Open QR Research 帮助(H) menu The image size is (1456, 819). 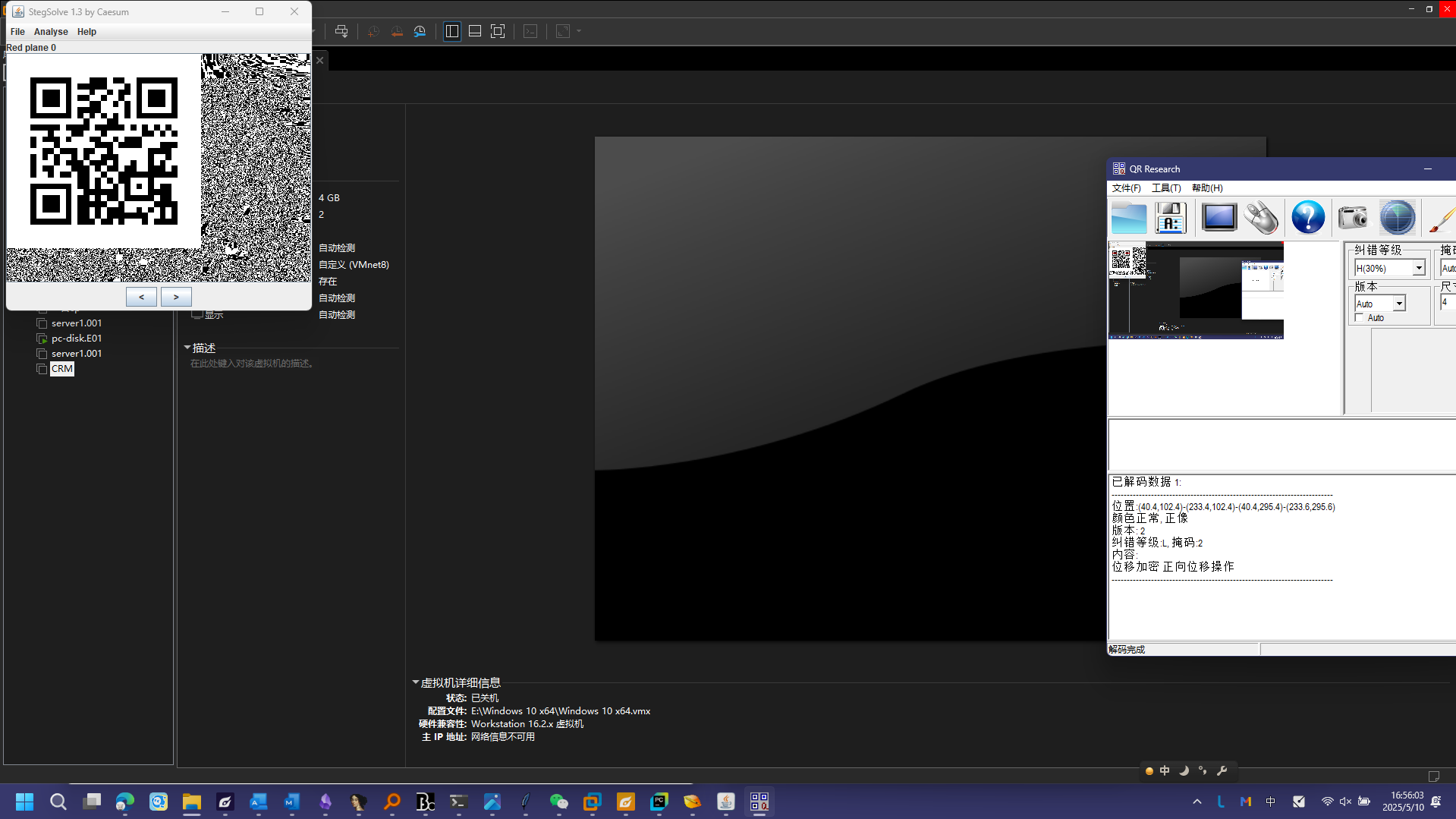[1207, 188]
